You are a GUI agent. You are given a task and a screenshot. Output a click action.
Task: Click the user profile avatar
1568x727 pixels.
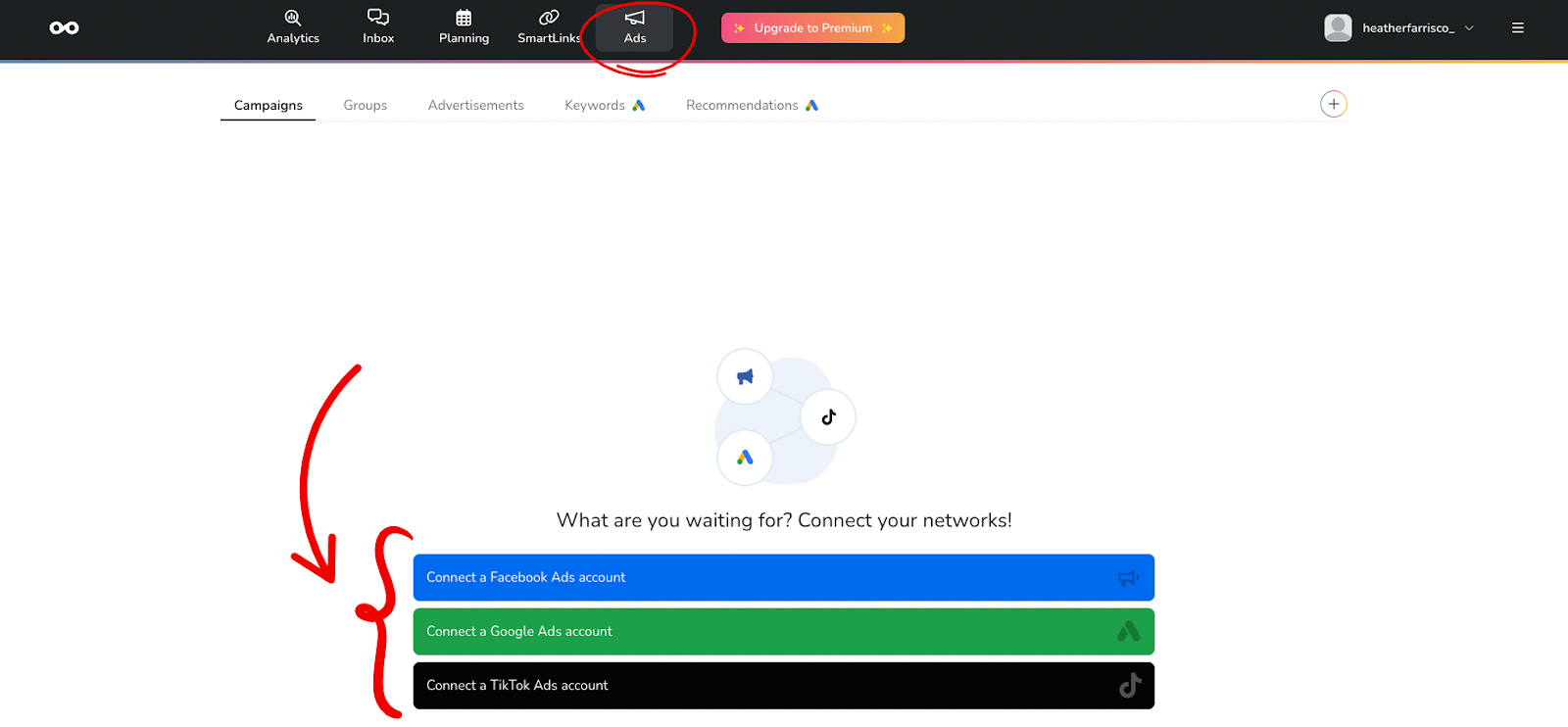pyautogui.click(x=1338, y=27)
